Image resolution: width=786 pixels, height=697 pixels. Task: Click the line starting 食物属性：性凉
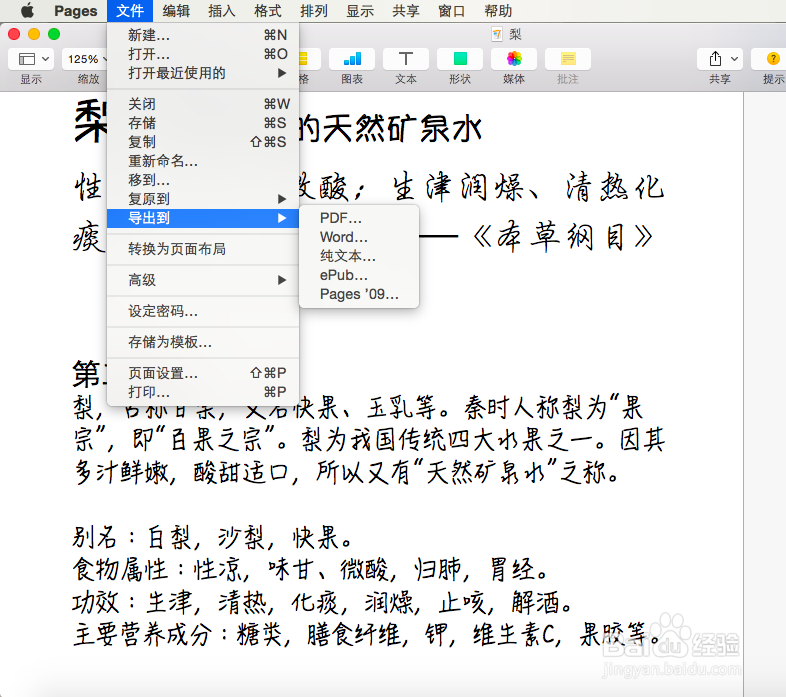(x=310, y=570)
